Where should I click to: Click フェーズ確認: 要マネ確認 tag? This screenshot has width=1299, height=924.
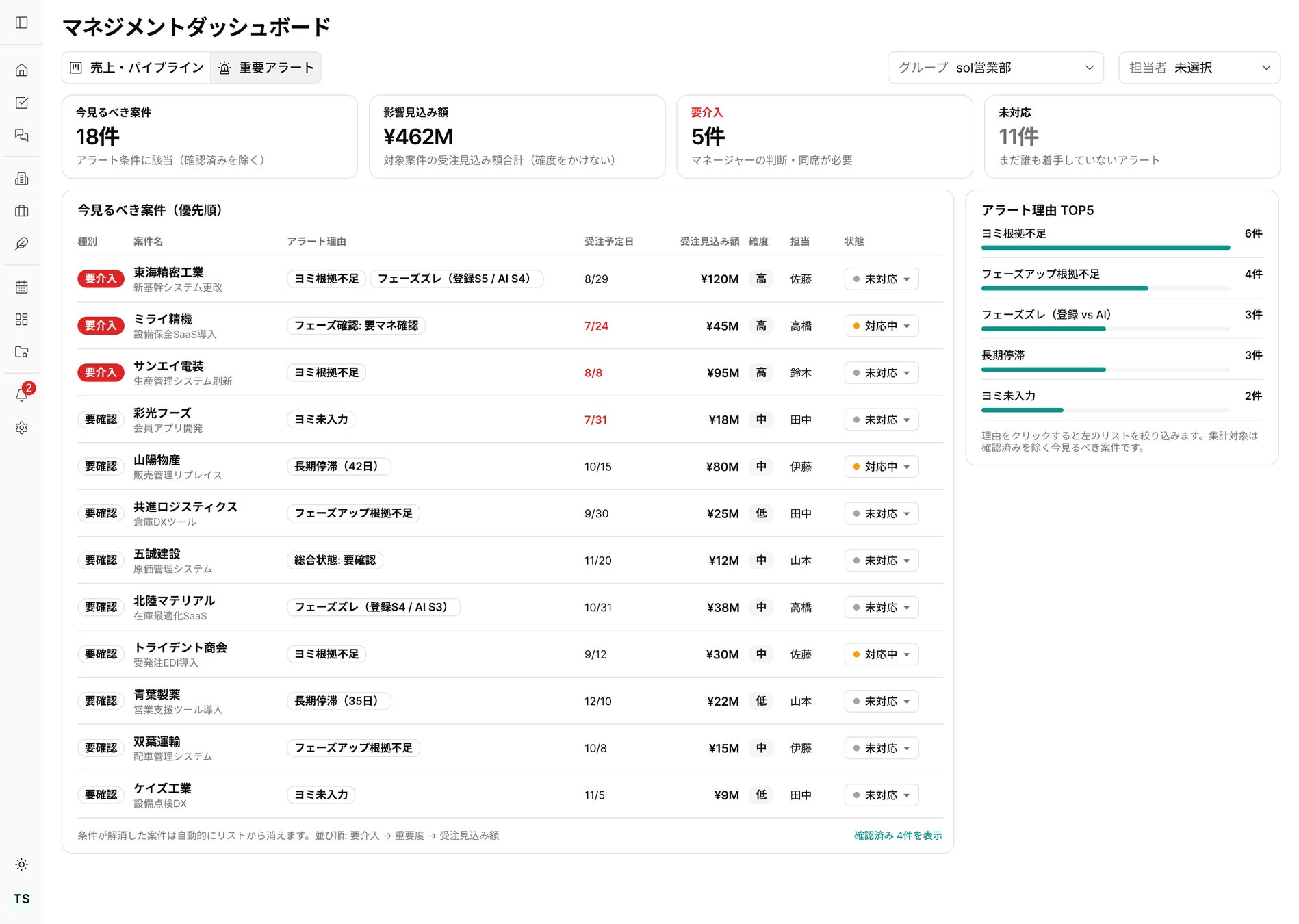[x=356, y=326]
